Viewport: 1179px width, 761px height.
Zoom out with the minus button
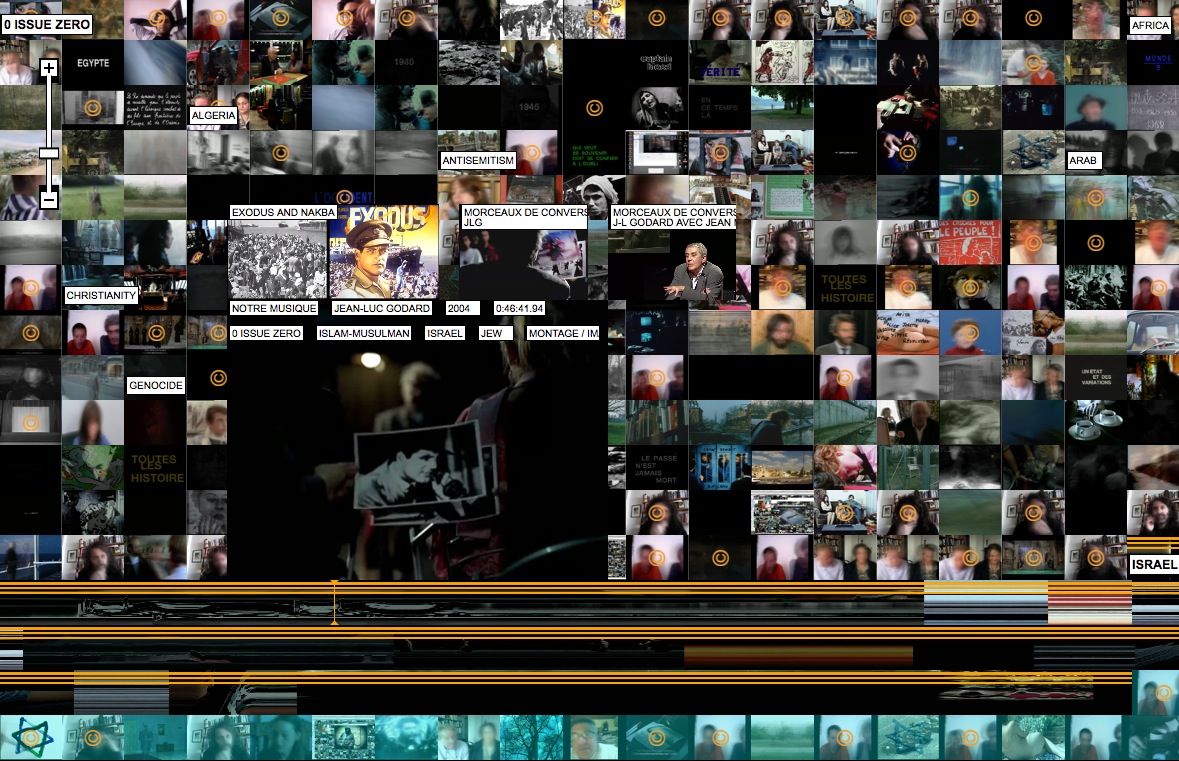[x=49, y=199]
